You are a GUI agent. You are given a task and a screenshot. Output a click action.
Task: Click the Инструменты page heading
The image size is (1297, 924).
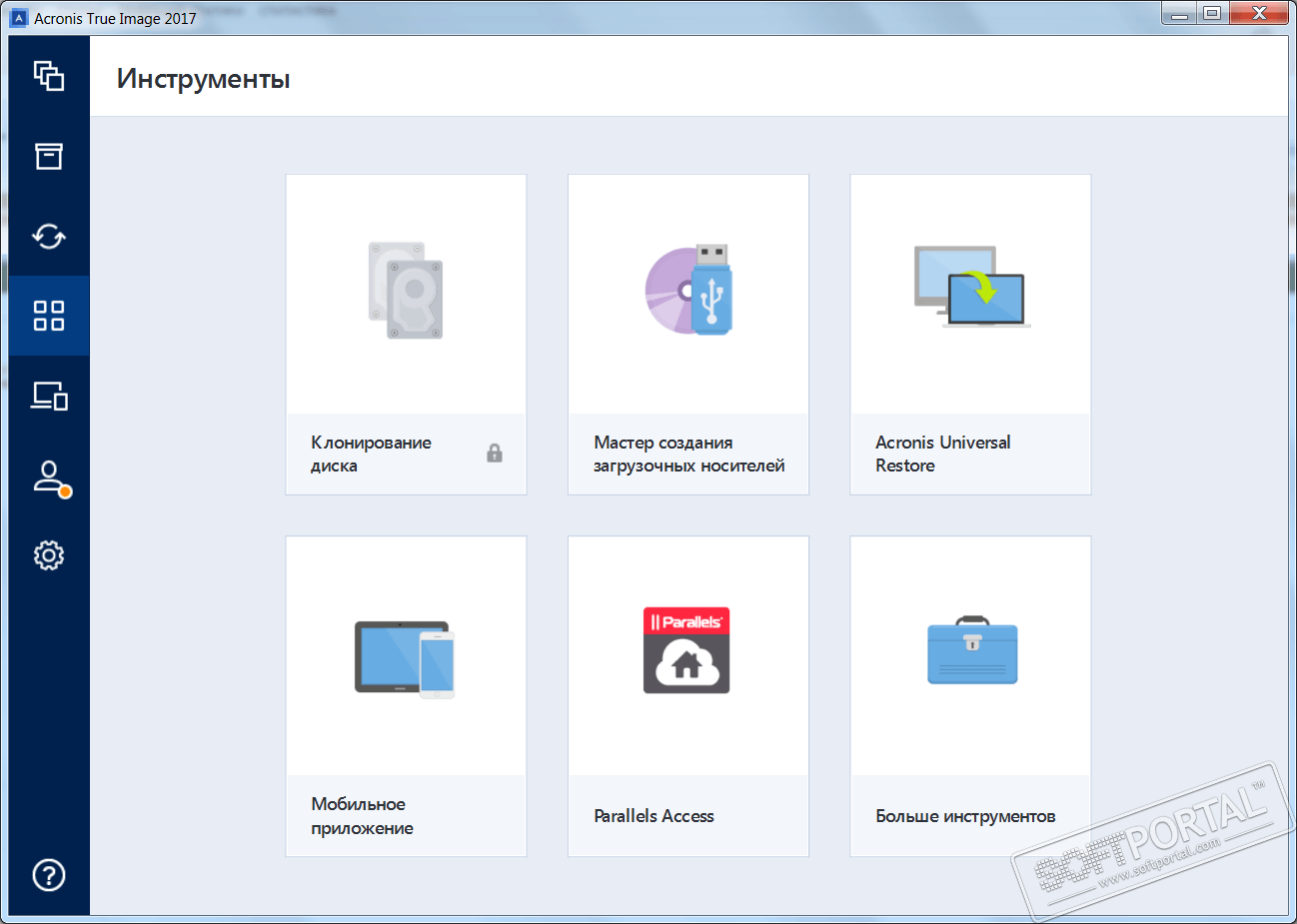click(x=203, y=78)
